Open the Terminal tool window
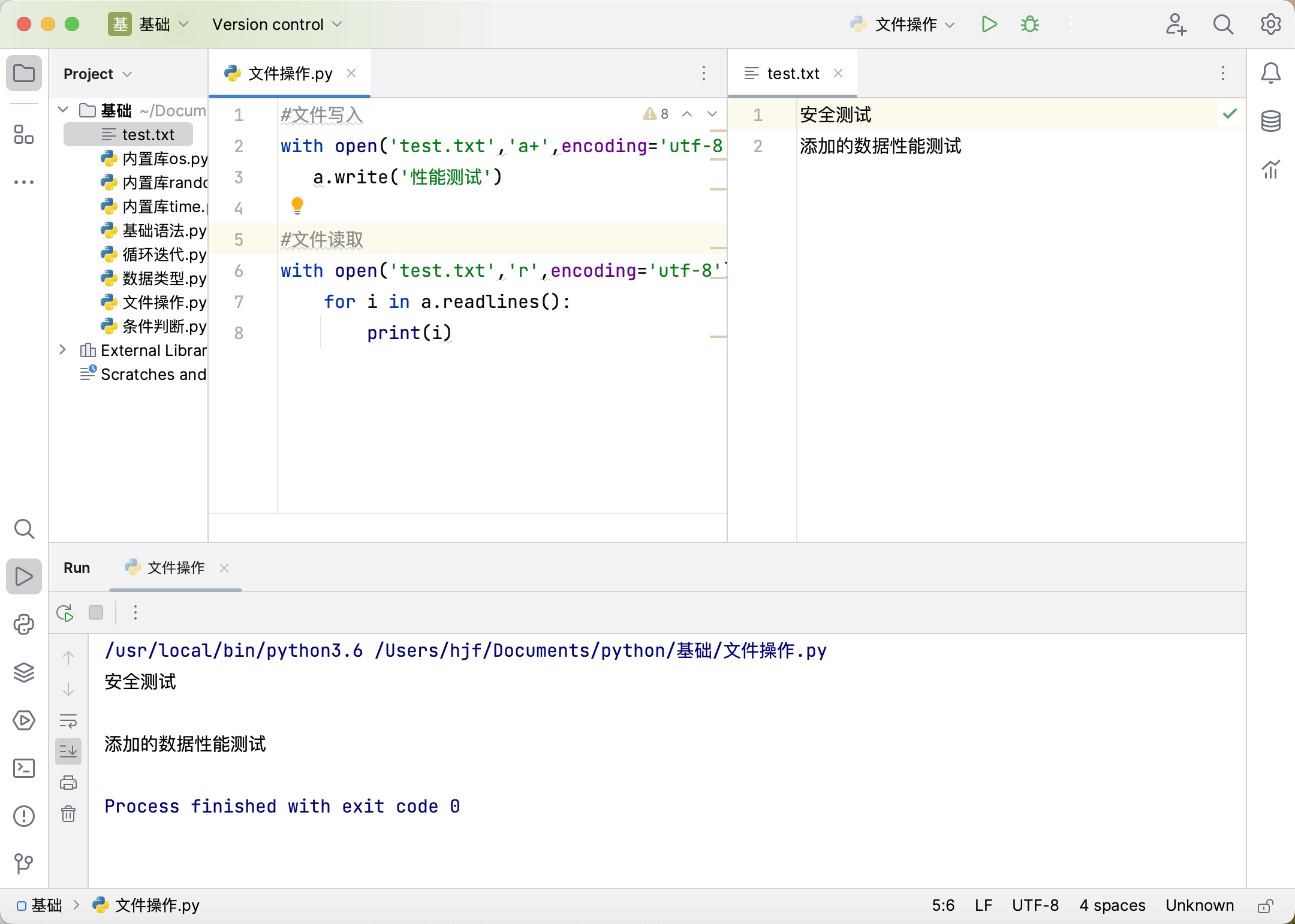Screen dimensions: 1295x924 pos(24,768)
